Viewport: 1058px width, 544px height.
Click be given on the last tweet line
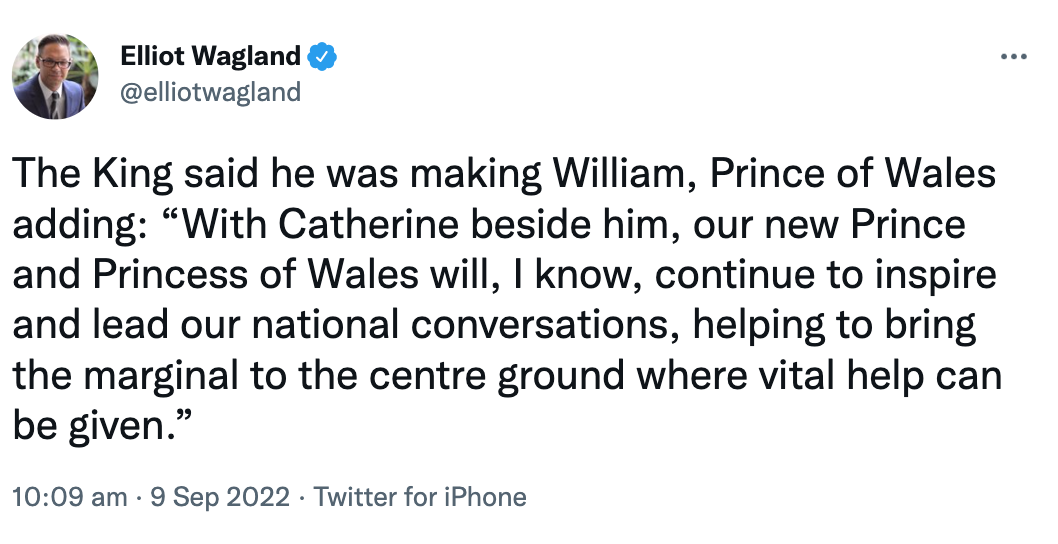pos(89,426)
